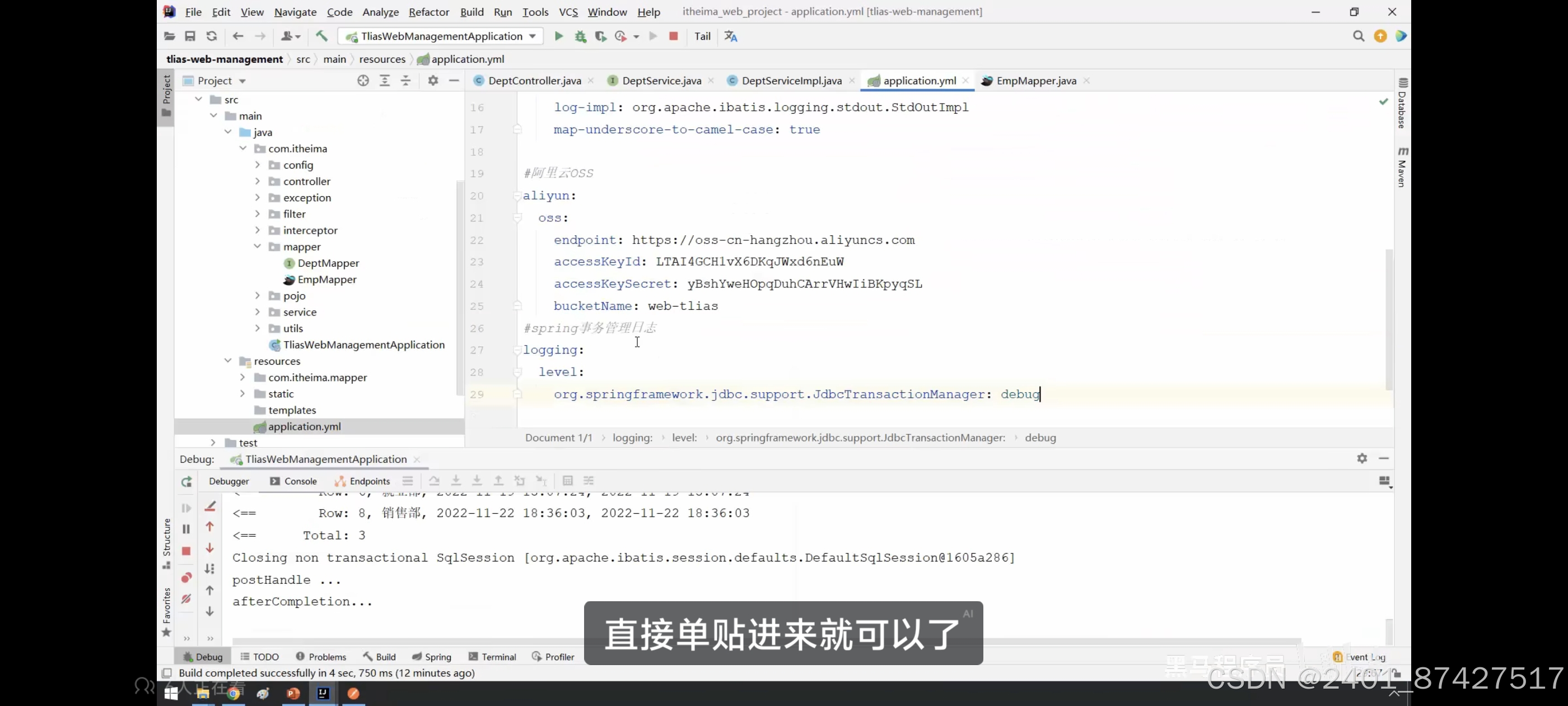The width and height of the screenshot is (1568, 706).
Task: Click Select Opened File target icon
Action: pyautogui.click(x=363, y=81)
